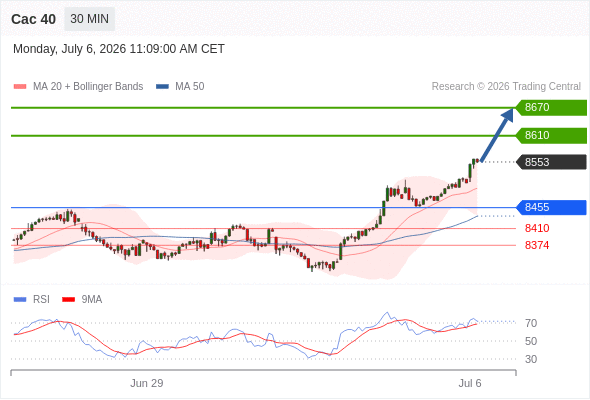Click the Jul 6 date axis label
The height and width of the screenshot is (400, 590).
tap(470, 383)
